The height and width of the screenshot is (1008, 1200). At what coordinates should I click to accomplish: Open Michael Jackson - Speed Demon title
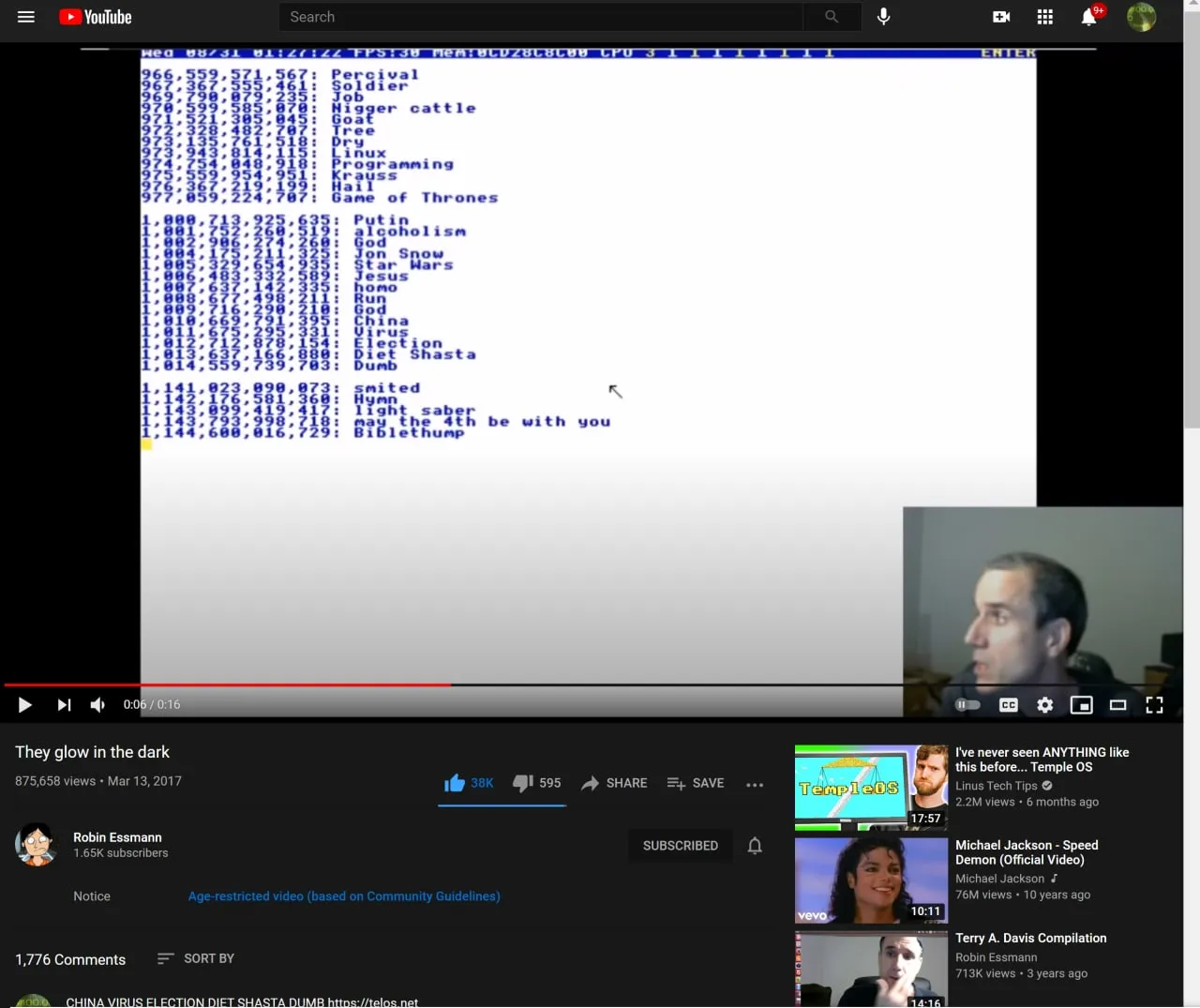click(x=1027, y=852)
